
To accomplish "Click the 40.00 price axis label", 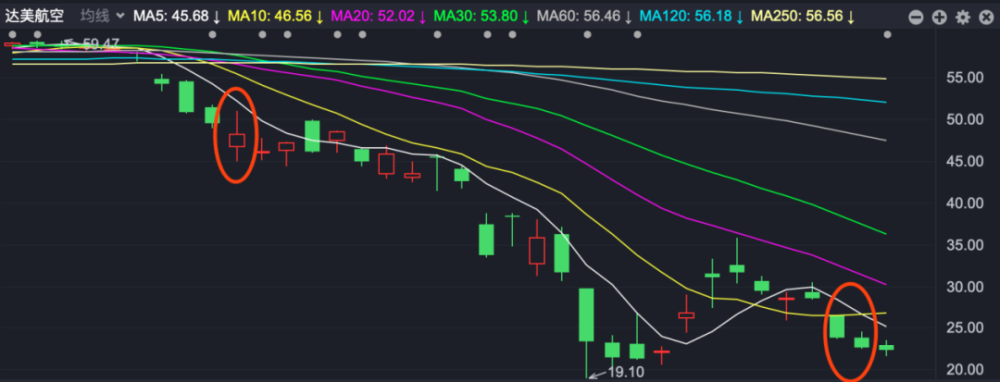I will pyautogui.click(x=965, y=203).
